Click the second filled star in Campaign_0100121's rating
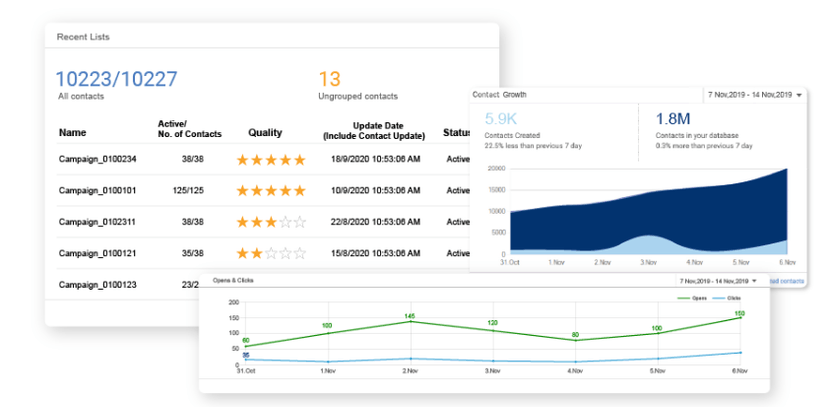 tap(257, 254)
